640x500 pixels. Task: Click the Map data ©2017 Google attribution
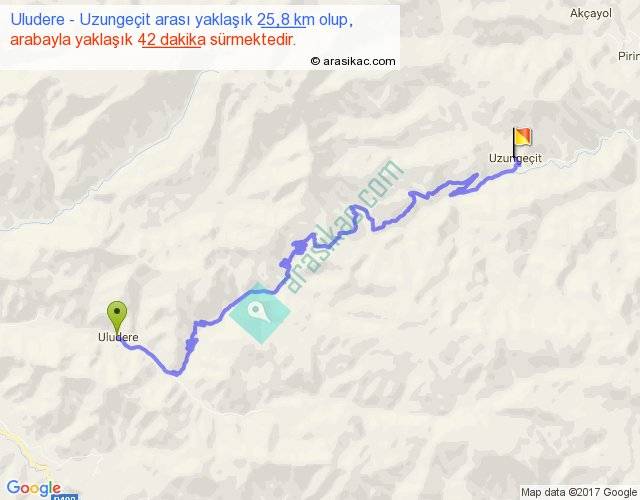click(579, 492)
